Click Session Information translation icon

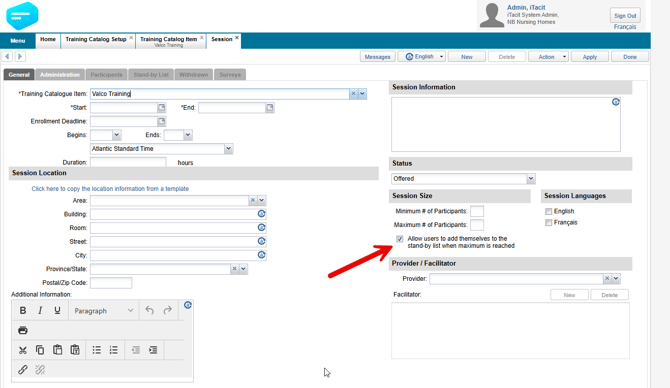[616, 102]
